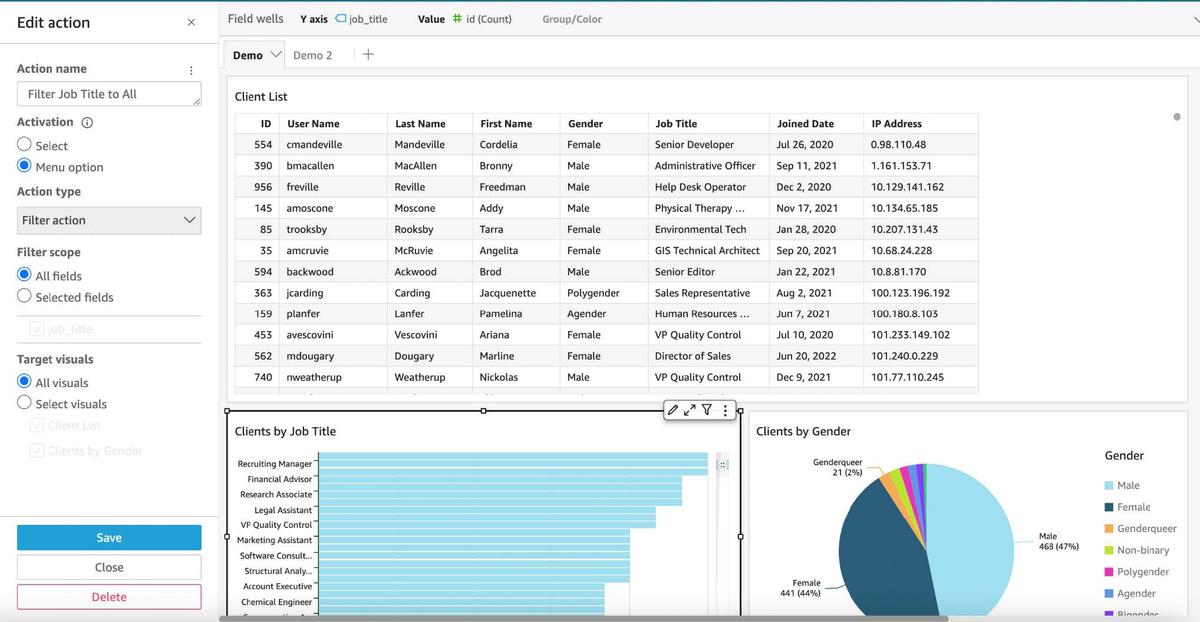This screenshot has height=622, width=1200.
Task: Choose the Select activation option
Action: coord(25,145)
